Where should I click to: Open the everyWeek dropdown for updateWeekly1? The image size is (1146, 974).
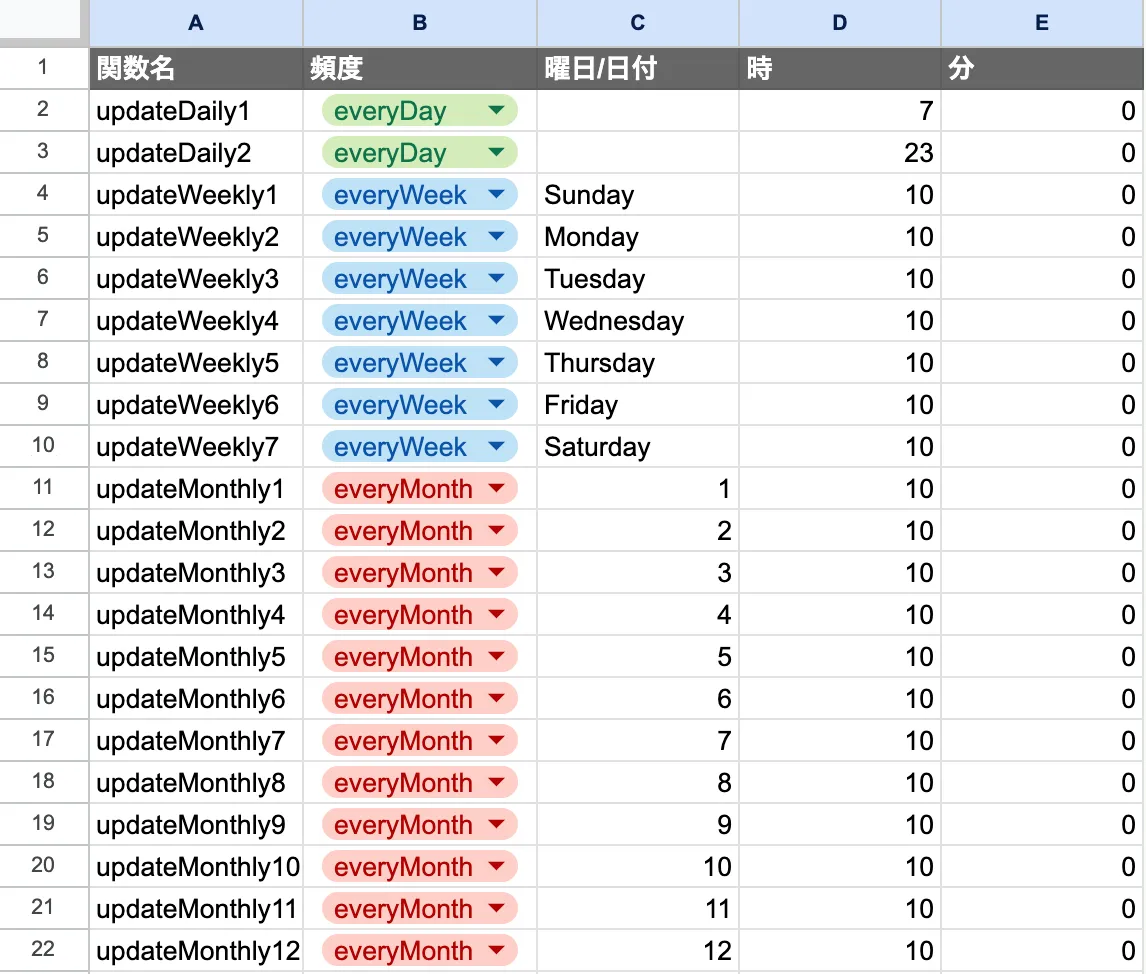point(496,195)
